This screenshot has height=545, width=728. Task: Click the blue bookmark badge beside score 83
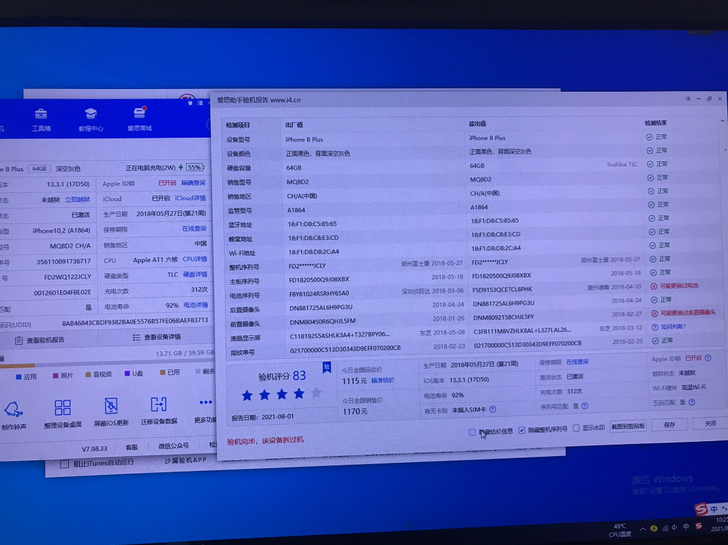click(x=327, y=368)
